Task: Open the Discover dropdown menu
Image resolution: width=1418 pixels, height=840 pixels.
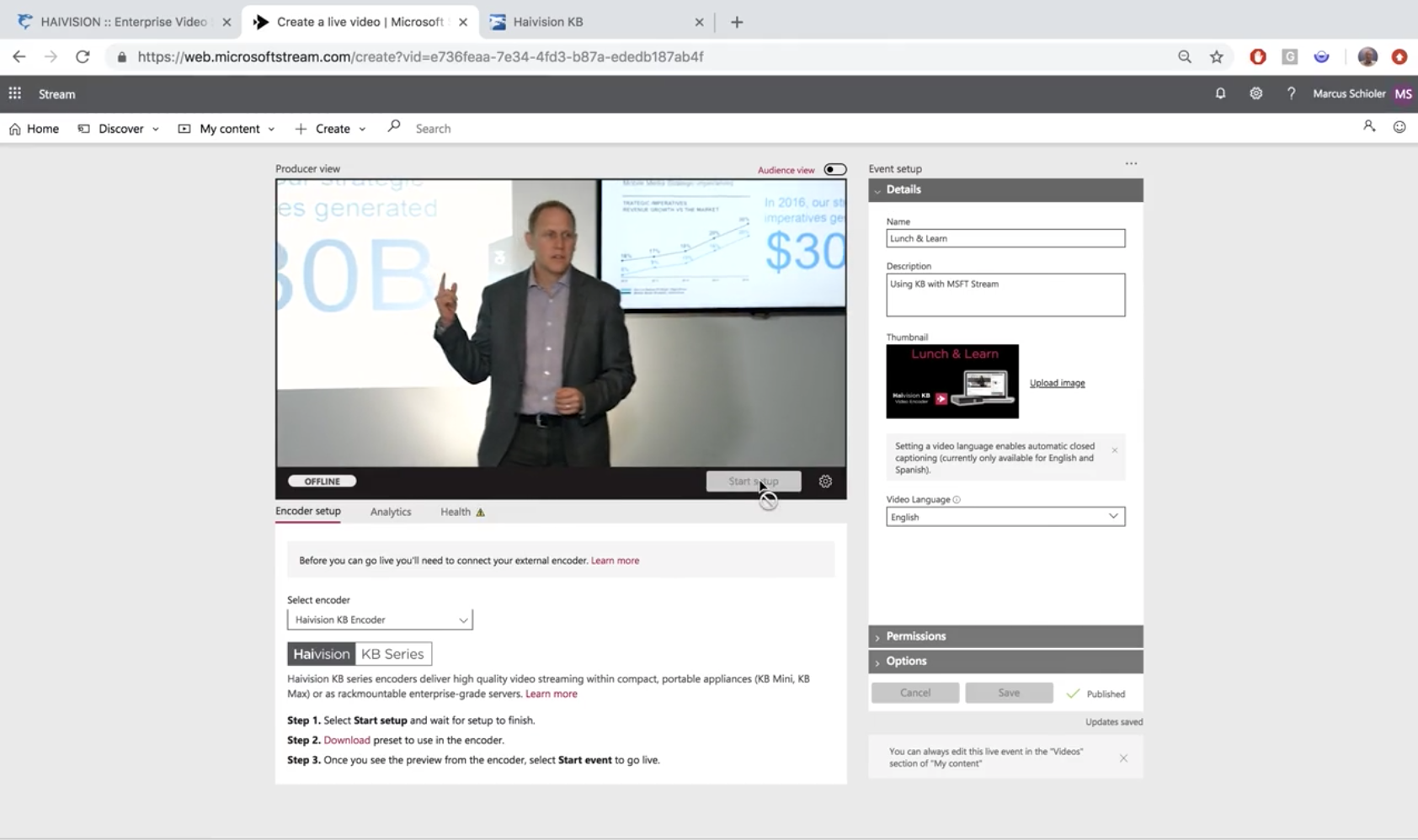Action: tap(119, 129)
